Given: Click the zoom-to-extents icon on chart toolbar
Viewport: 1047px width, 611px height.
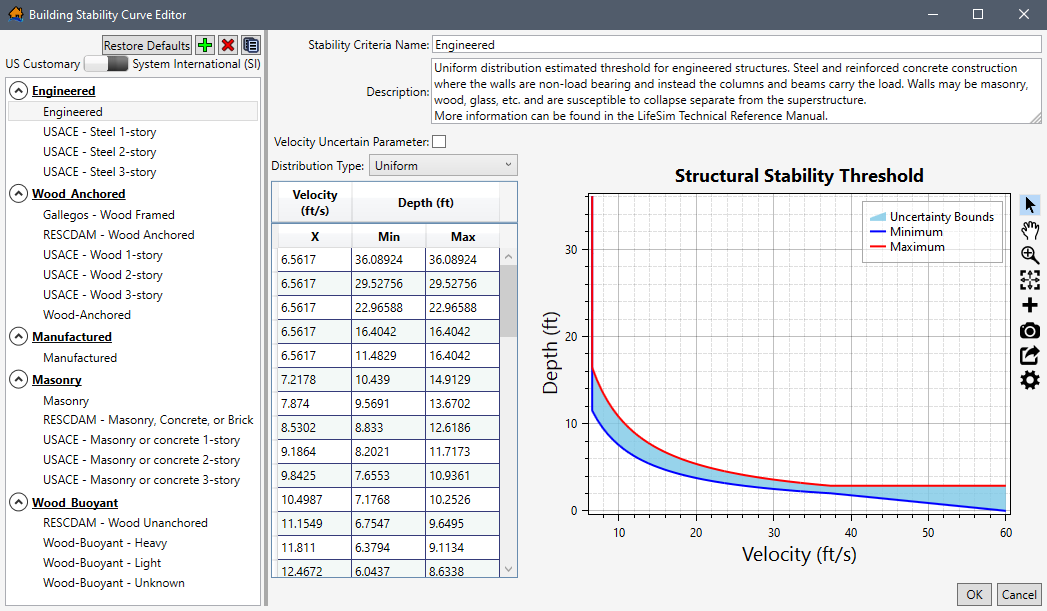Looking at the screenshot, I should [1030, 280].
